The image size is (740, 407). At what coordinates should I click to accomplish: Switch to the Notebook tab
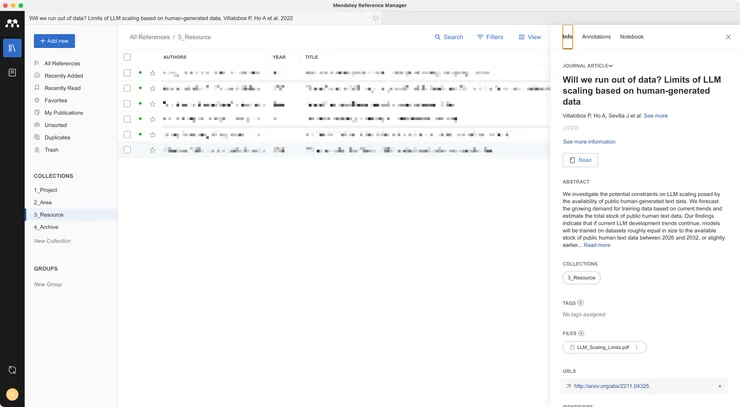click(x=631, y=37)
